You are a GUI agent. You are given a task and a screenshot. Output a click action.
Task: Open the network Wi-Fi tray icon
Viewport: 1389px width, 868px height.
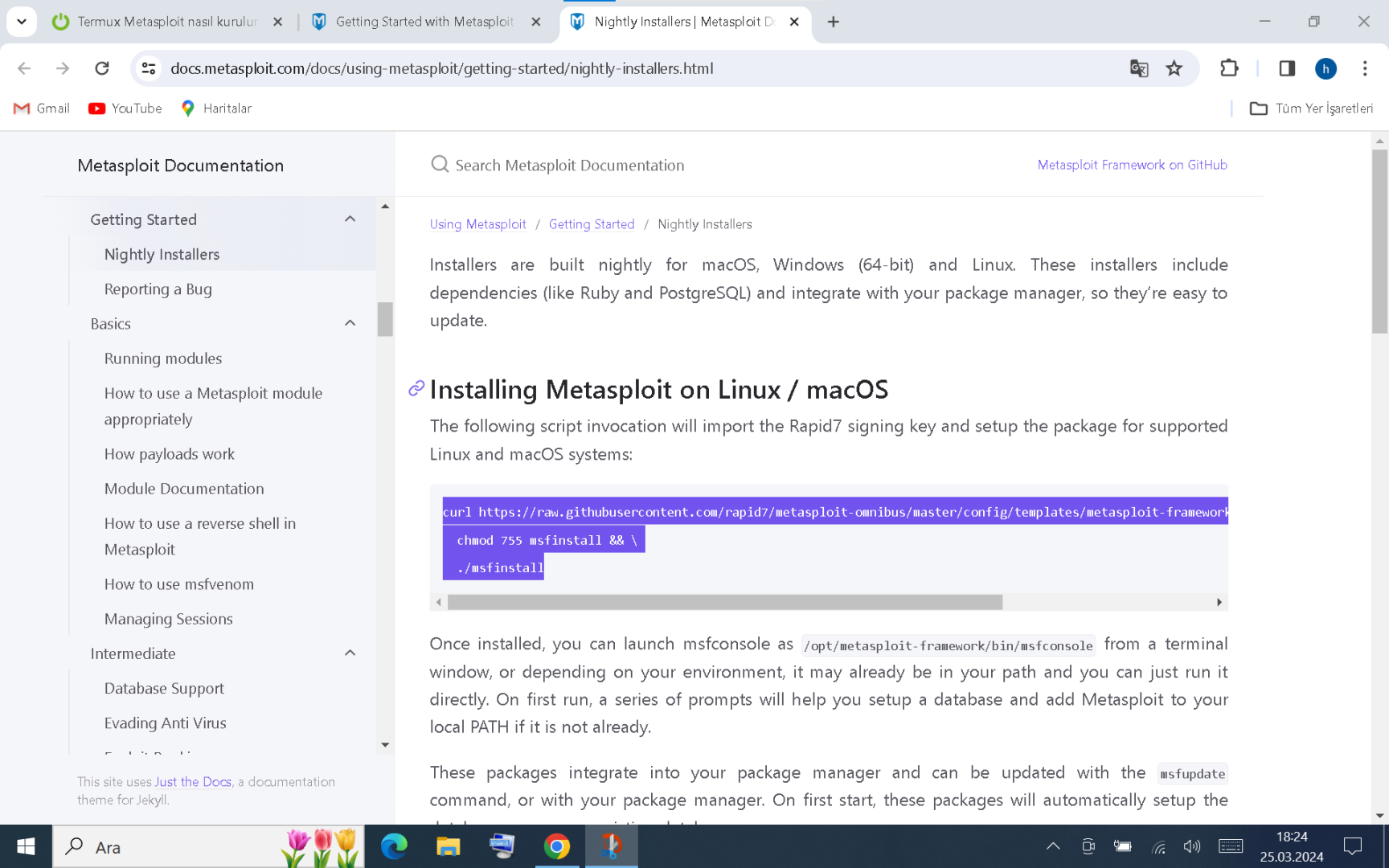pos(1158,846)
